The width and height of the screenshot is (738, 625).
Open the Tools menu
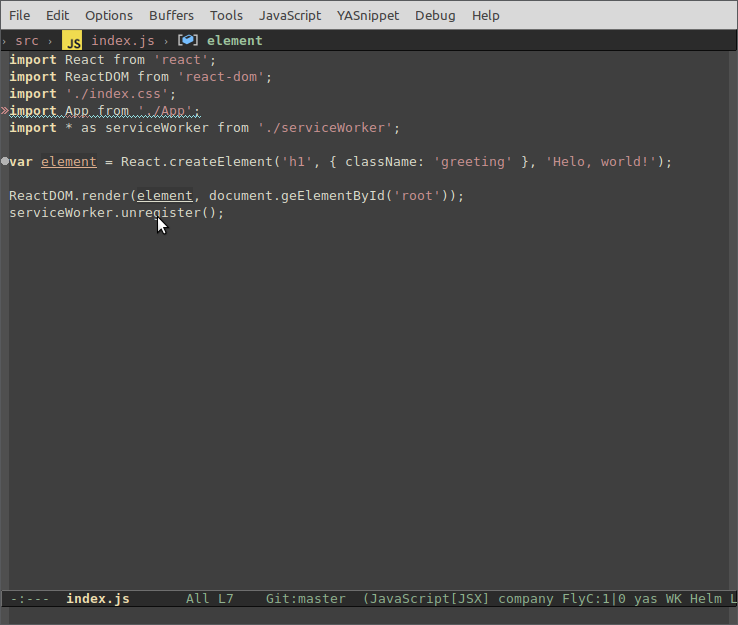(226, 15)
